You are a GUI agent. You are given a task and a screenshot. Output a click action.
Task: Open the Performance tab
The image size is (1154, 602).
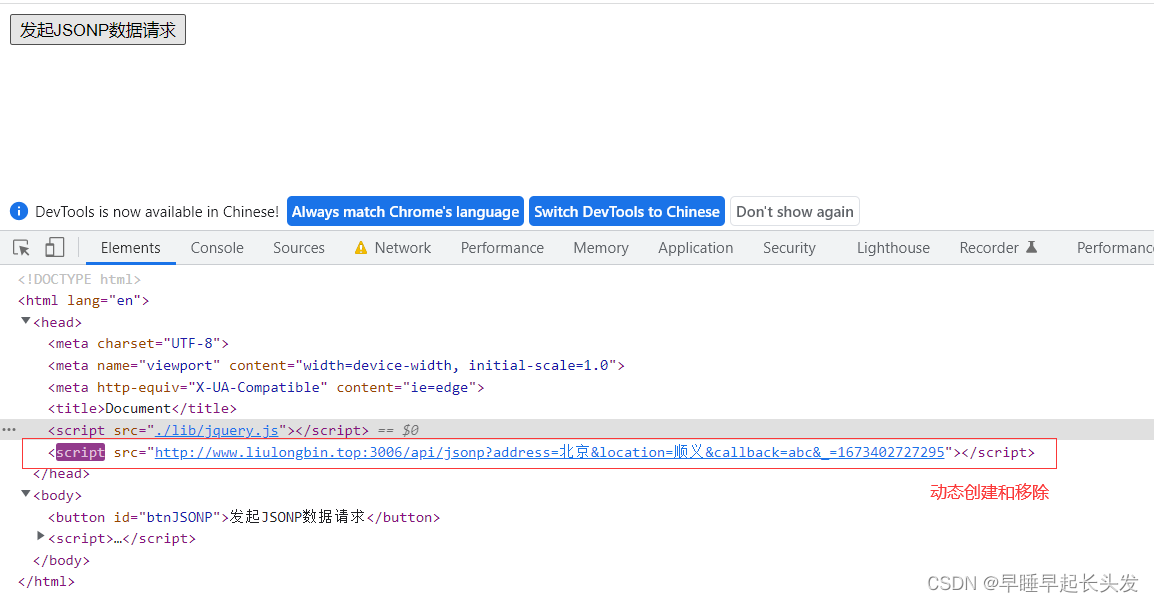point(502,248)
